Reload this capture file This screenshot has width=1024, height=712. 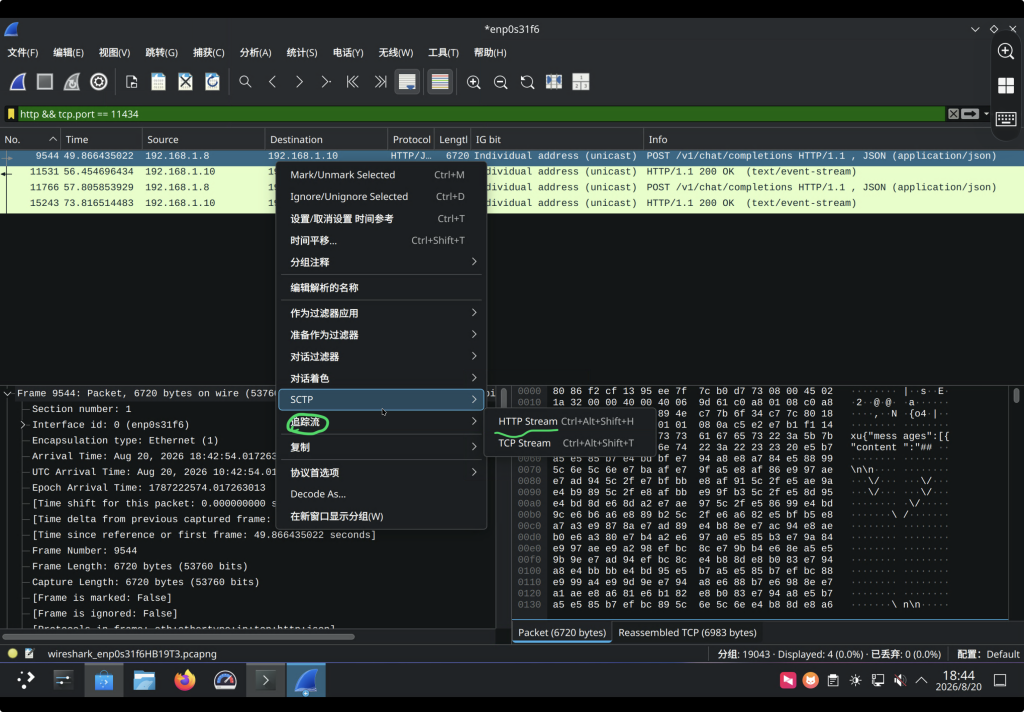[212, 82]
